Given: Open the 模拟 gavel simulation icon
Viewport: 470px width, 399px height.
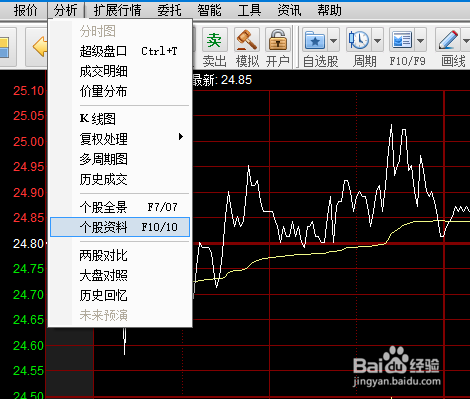Looking at the screenshot, I should 247,40.
